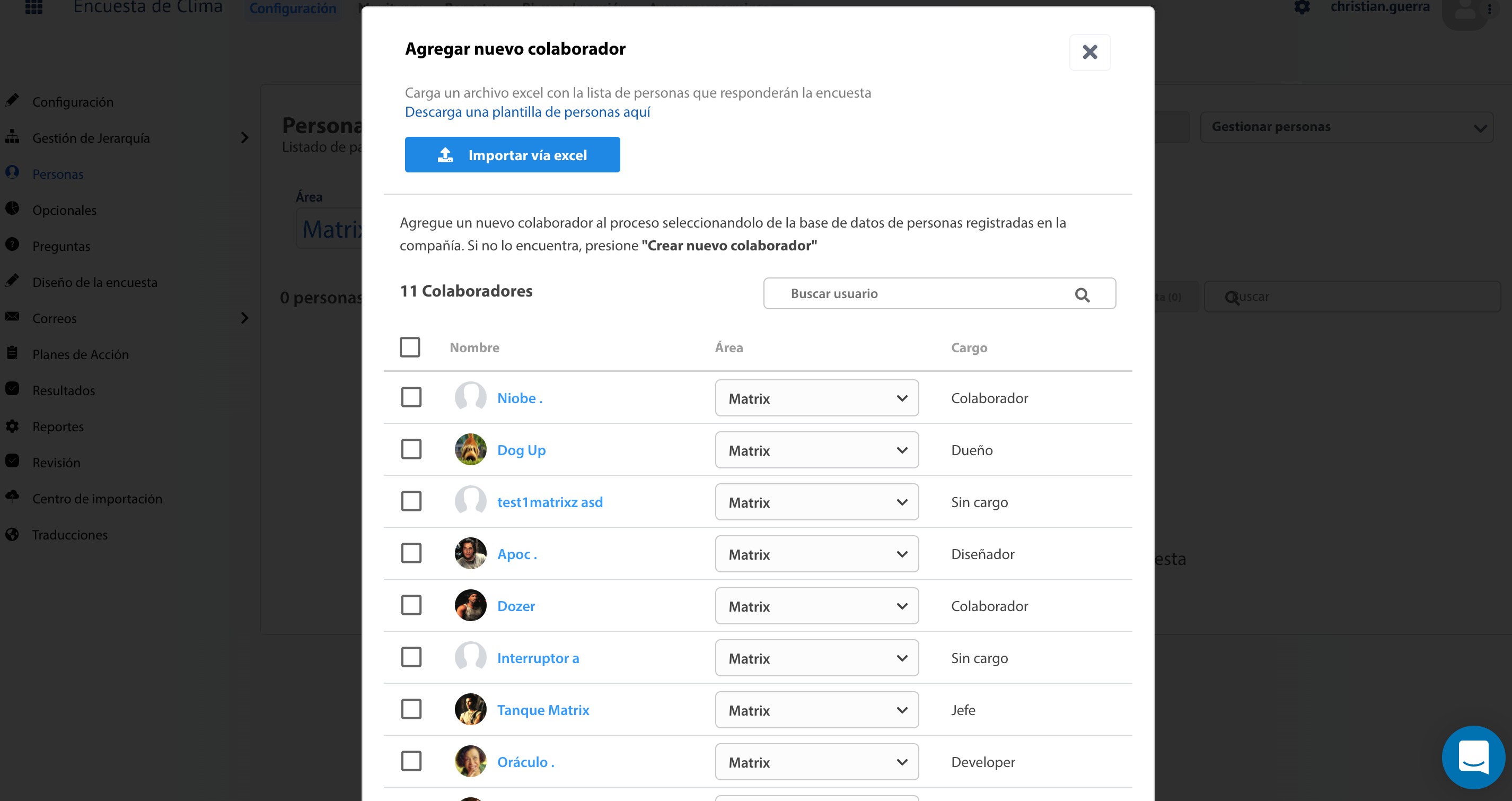Open the settings gear icon in top bar

(1302, 6)
